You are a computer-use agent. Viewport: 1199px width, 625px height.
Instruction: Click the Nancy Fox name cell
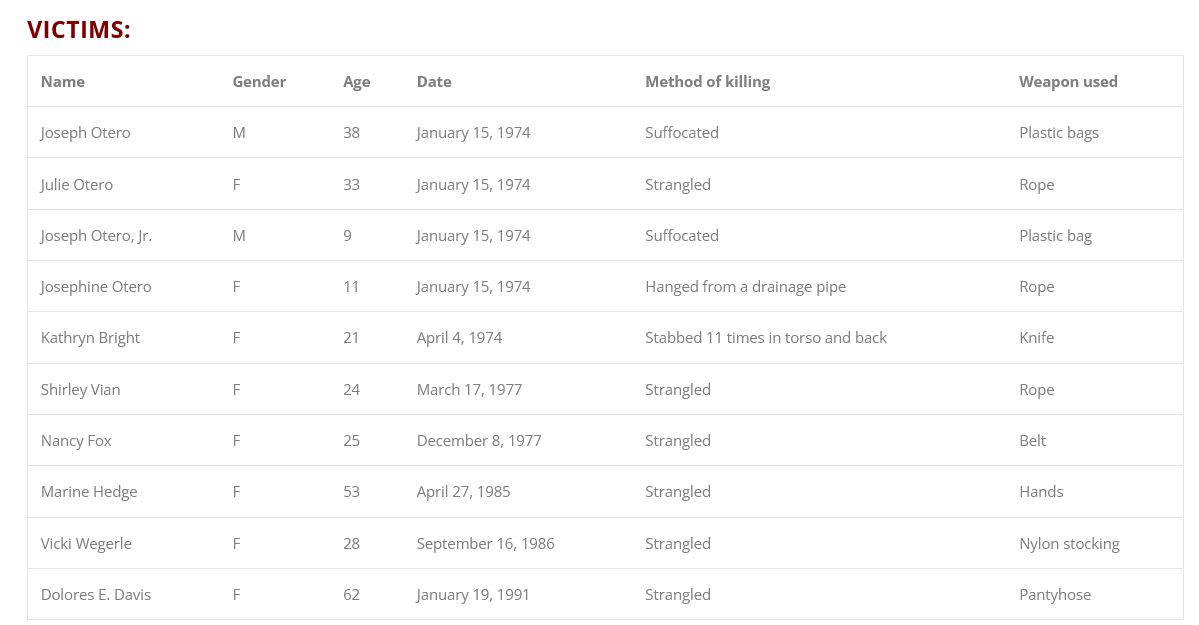[x=76, y=441]
